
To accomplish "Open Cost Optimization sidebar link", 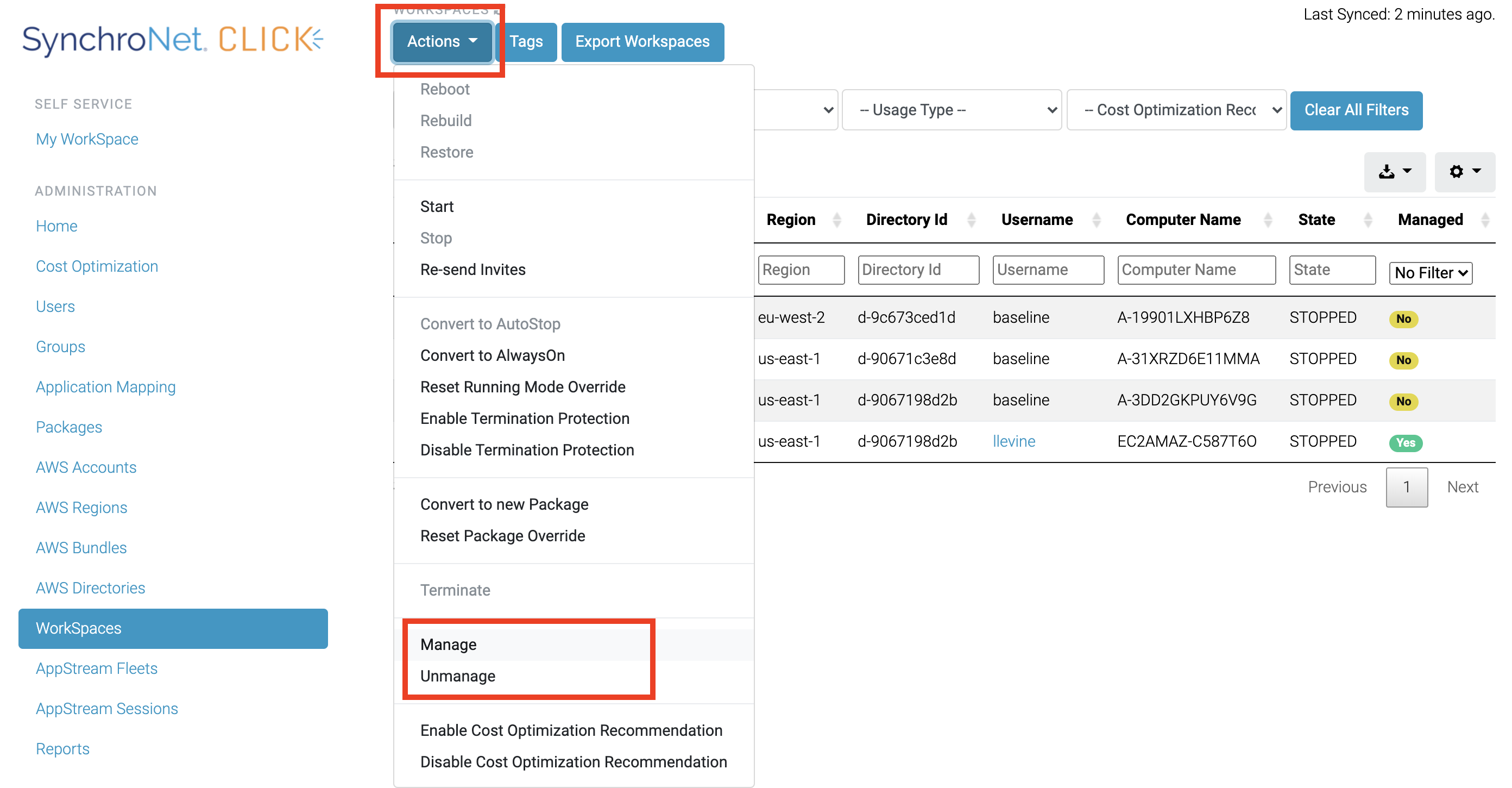I will (97, 266).
